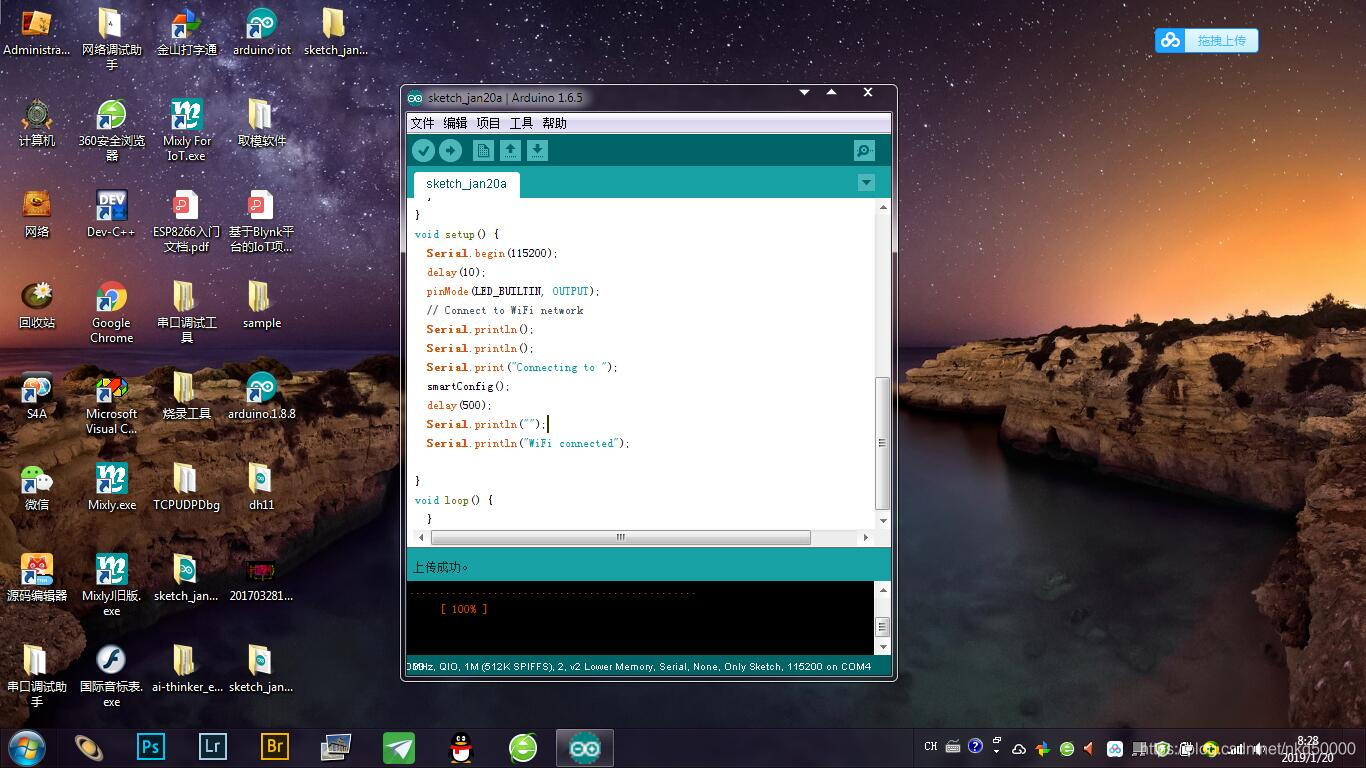Image resolution: width=1366 pixels, height=768 pixels.
Task: Open the 项目 menu
Action: click(x=488, y=123)
